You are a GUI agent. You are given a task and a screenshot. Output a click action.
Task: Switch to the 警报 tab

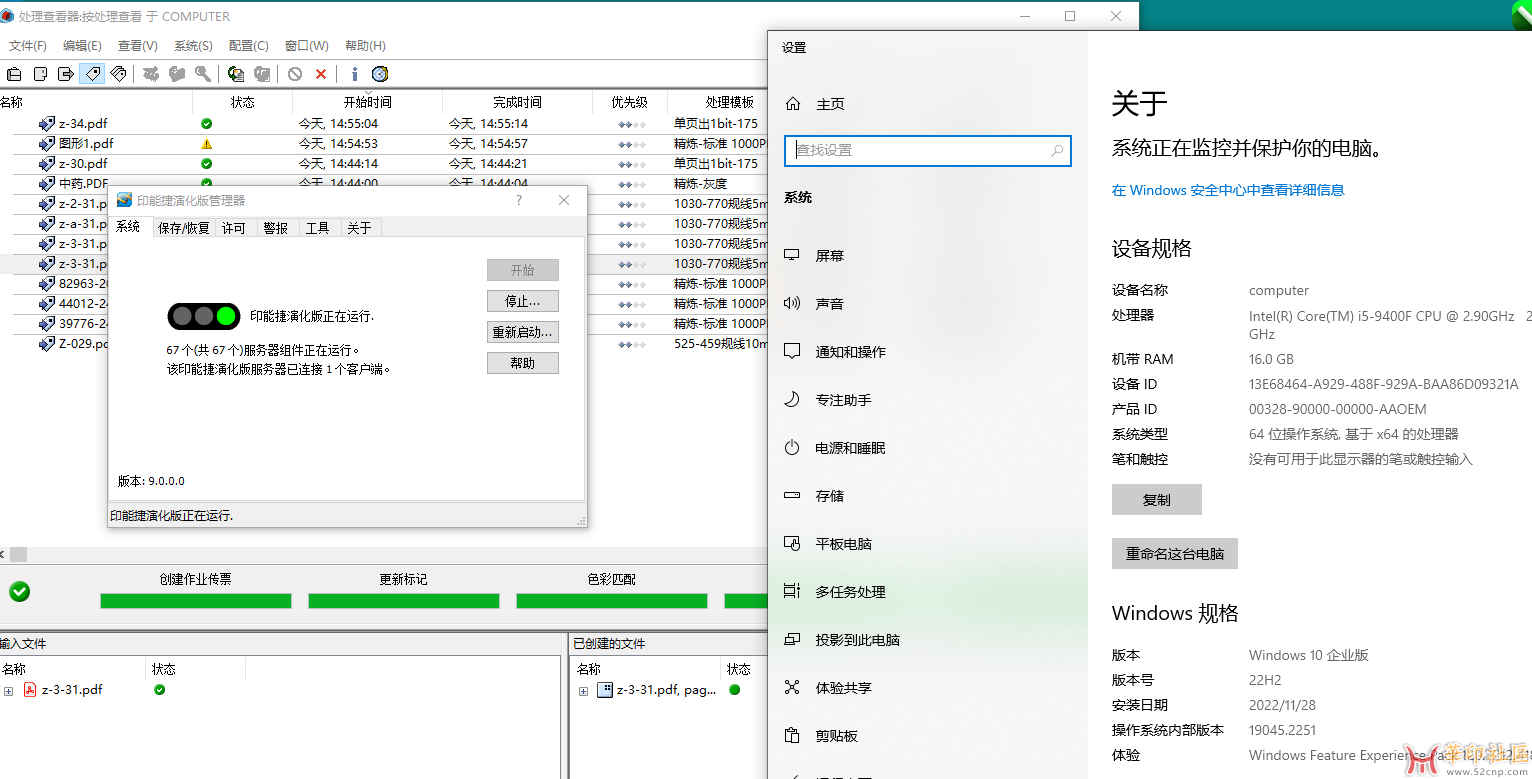click(x=276, y=228)
